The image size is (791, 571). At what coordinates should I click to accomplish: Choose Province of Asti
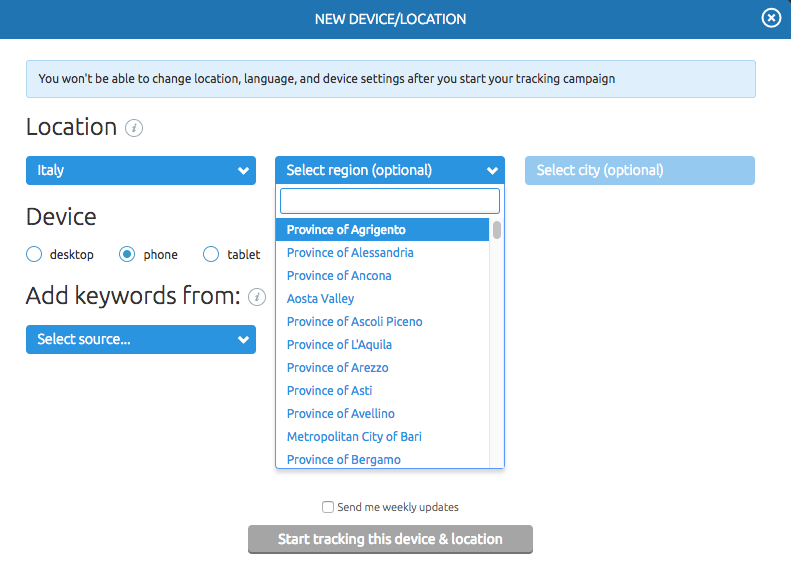point(382,391)
